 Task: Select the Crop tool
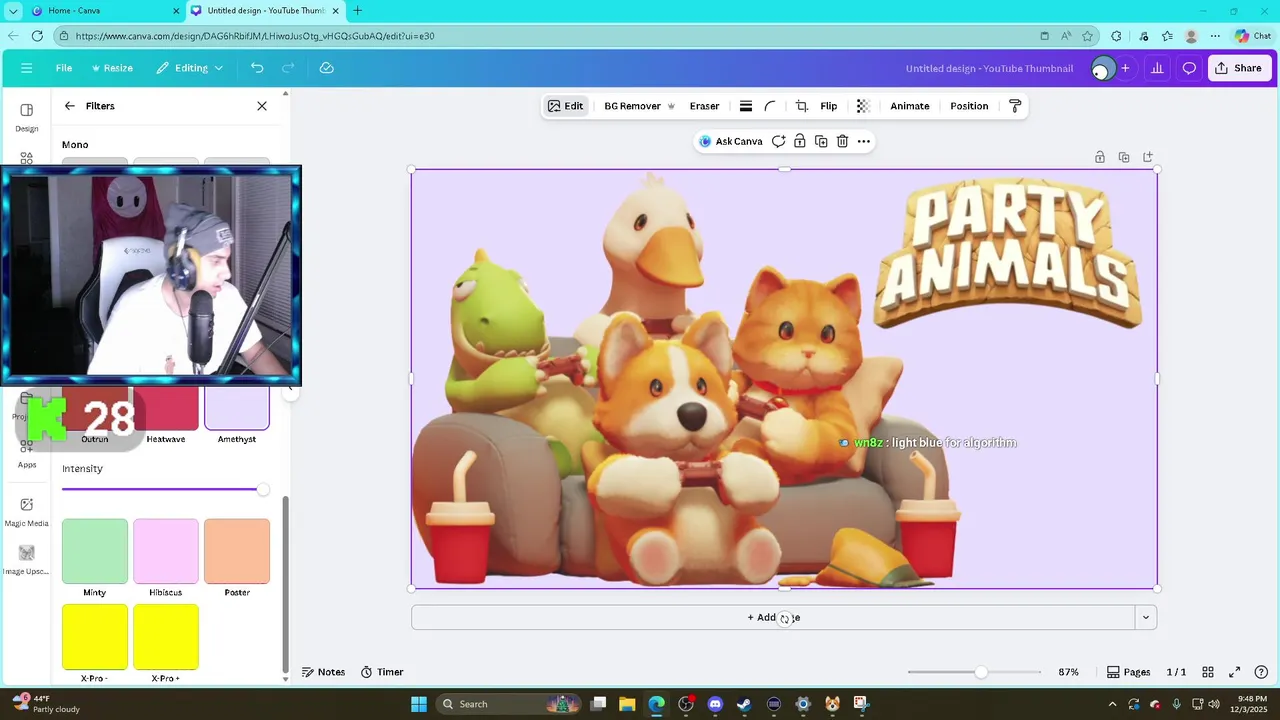802,106
